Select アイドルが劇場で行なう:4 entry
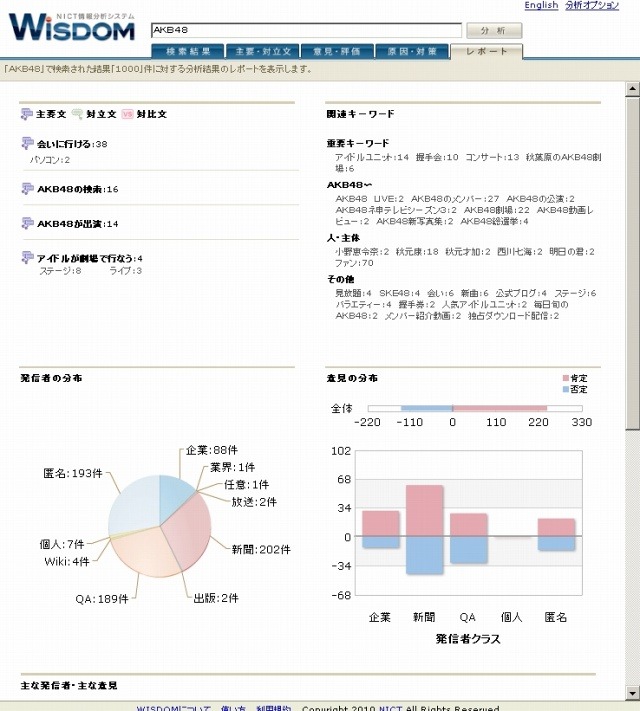640x711 pixels. [x=90, y=258]
